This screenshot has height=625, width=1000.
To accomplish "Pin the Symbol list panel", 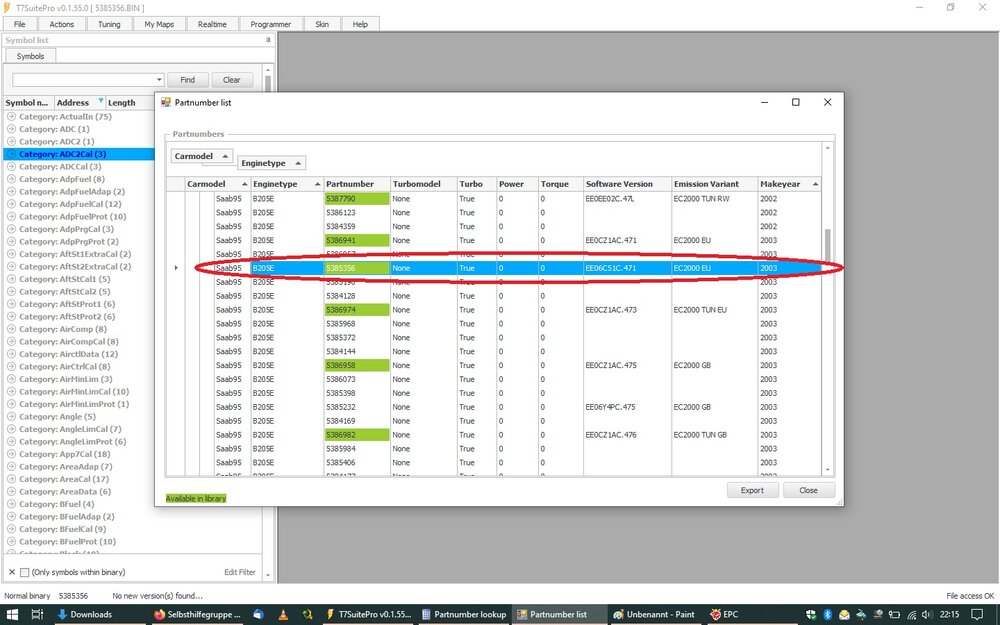I will 268,40.
